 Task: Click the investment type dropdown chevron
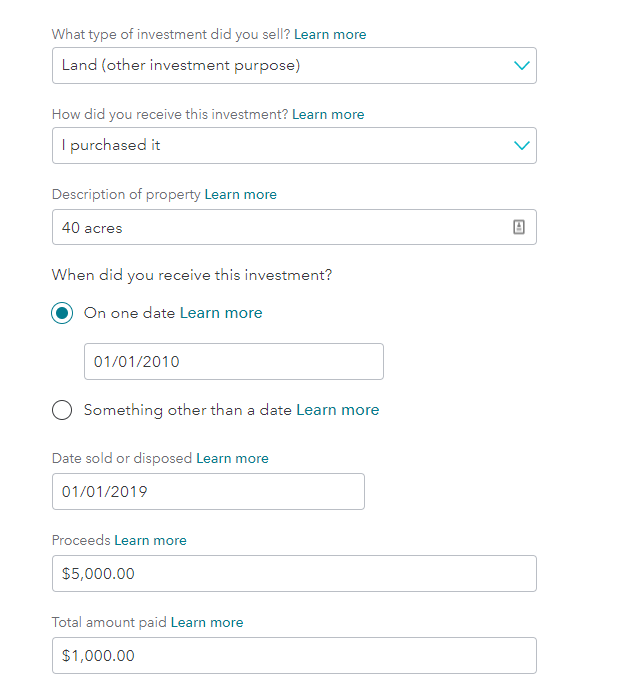pyautogui.click(x=522, y=66)
